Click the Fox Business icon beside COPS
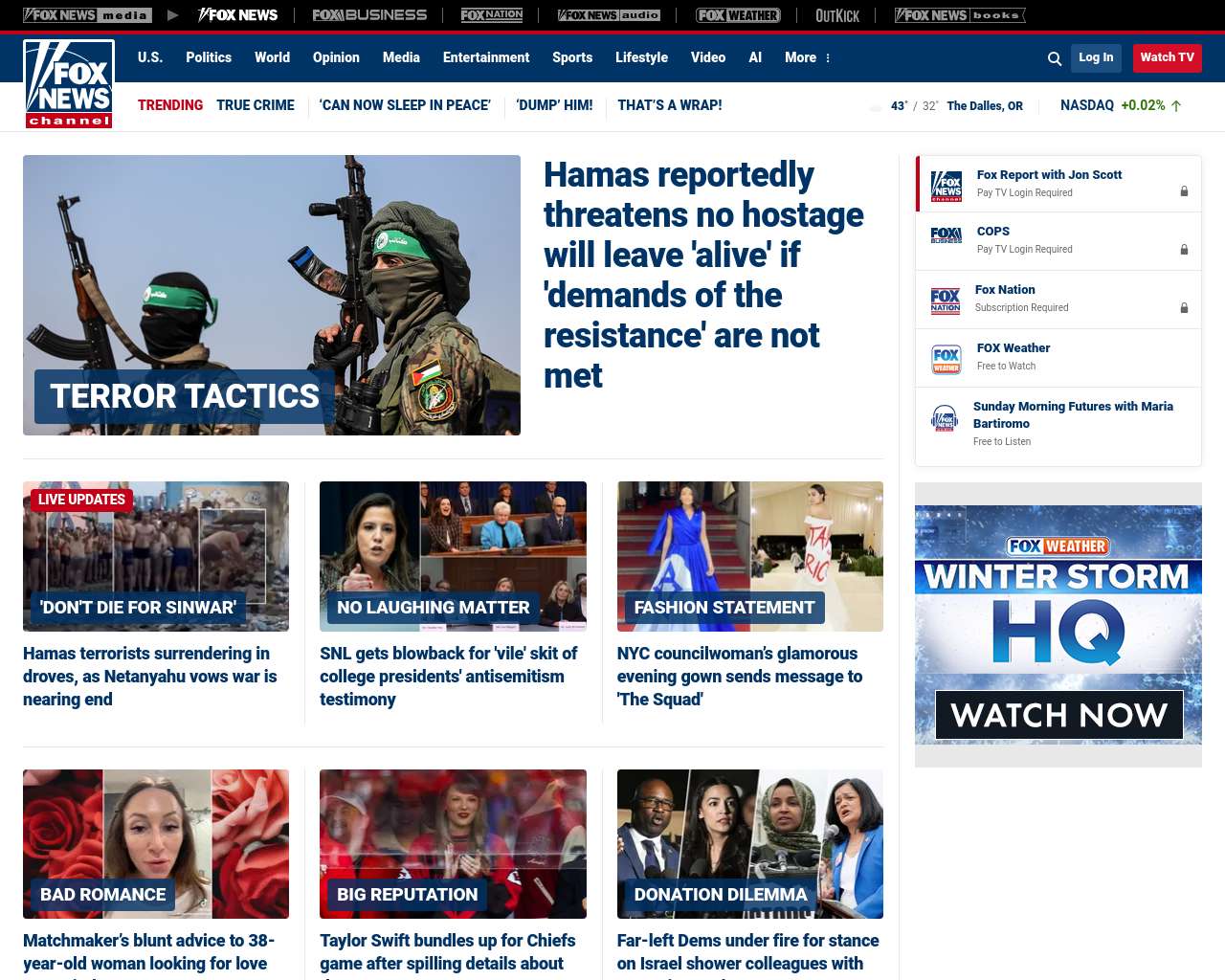 pos(947,234)
